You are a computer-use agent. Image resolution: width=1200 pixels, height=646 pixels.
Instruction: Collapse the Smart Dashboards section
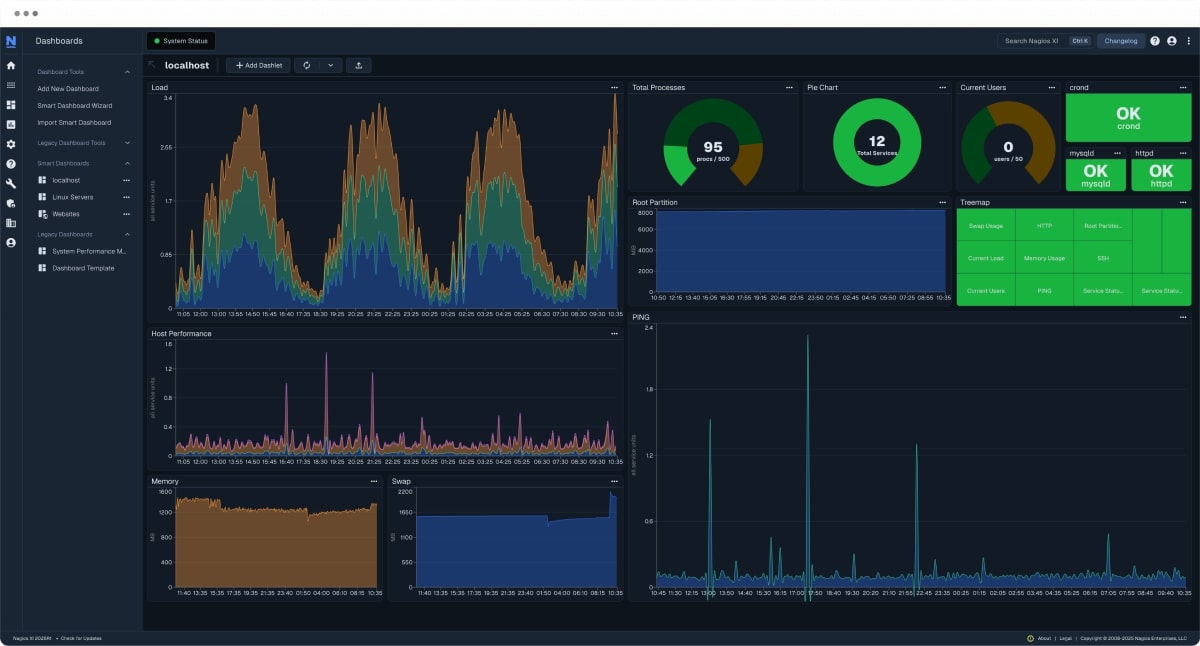127,163
